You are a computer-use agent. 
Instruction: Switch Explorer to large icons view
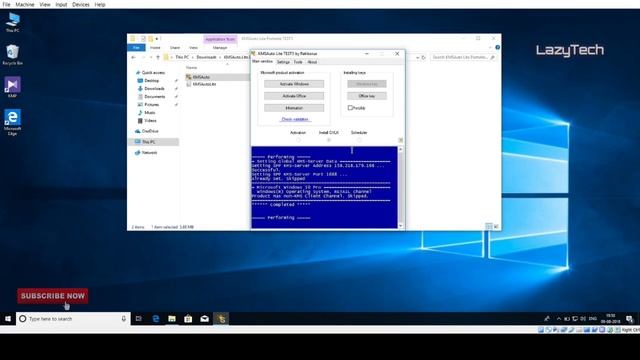496,226
